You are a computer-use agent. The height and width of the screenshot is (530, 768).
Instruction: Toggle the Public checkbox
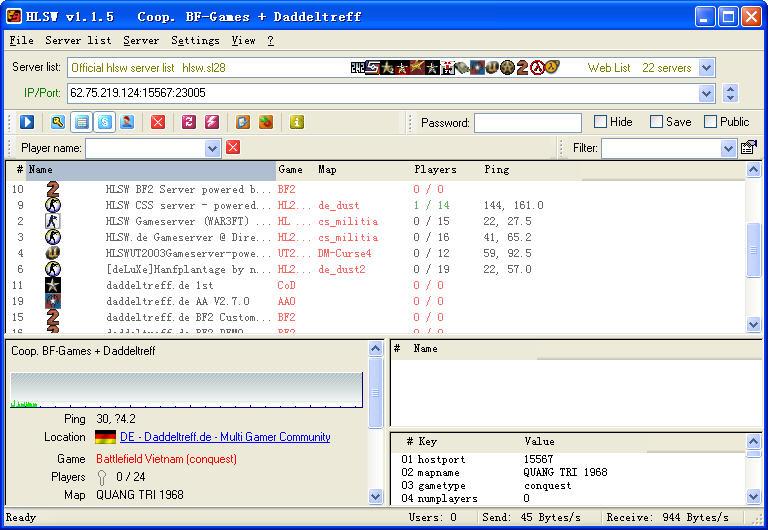pos(711,122)
